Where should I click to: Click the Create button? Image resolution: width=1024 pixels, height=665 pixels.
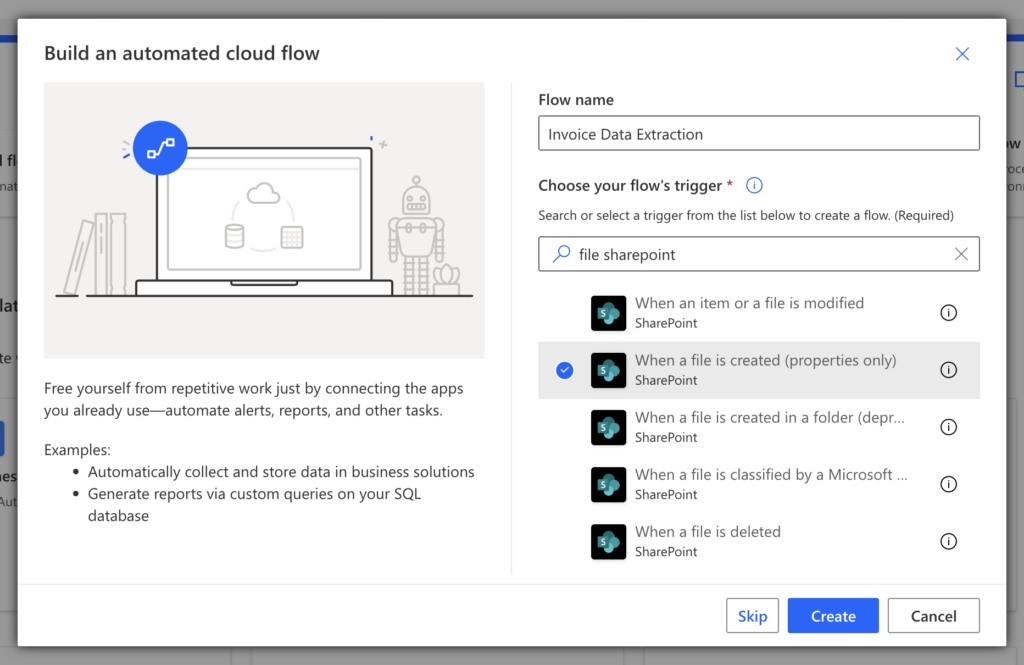point(833,615)
